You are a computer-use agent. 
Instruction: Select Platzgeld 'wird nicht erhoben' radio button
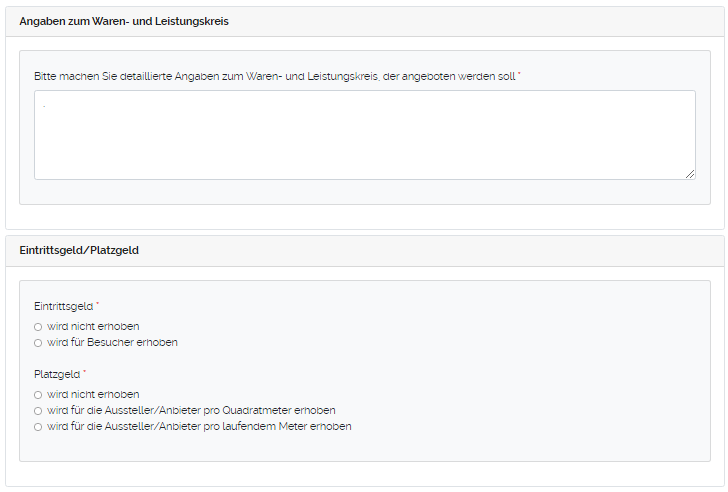(38, 395)
